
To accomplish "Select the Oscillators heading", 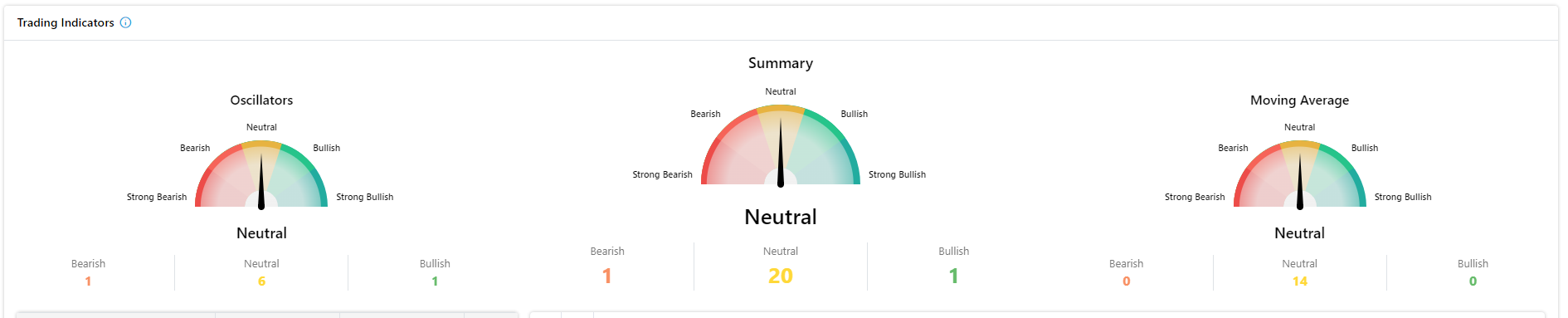I will 261,100.
